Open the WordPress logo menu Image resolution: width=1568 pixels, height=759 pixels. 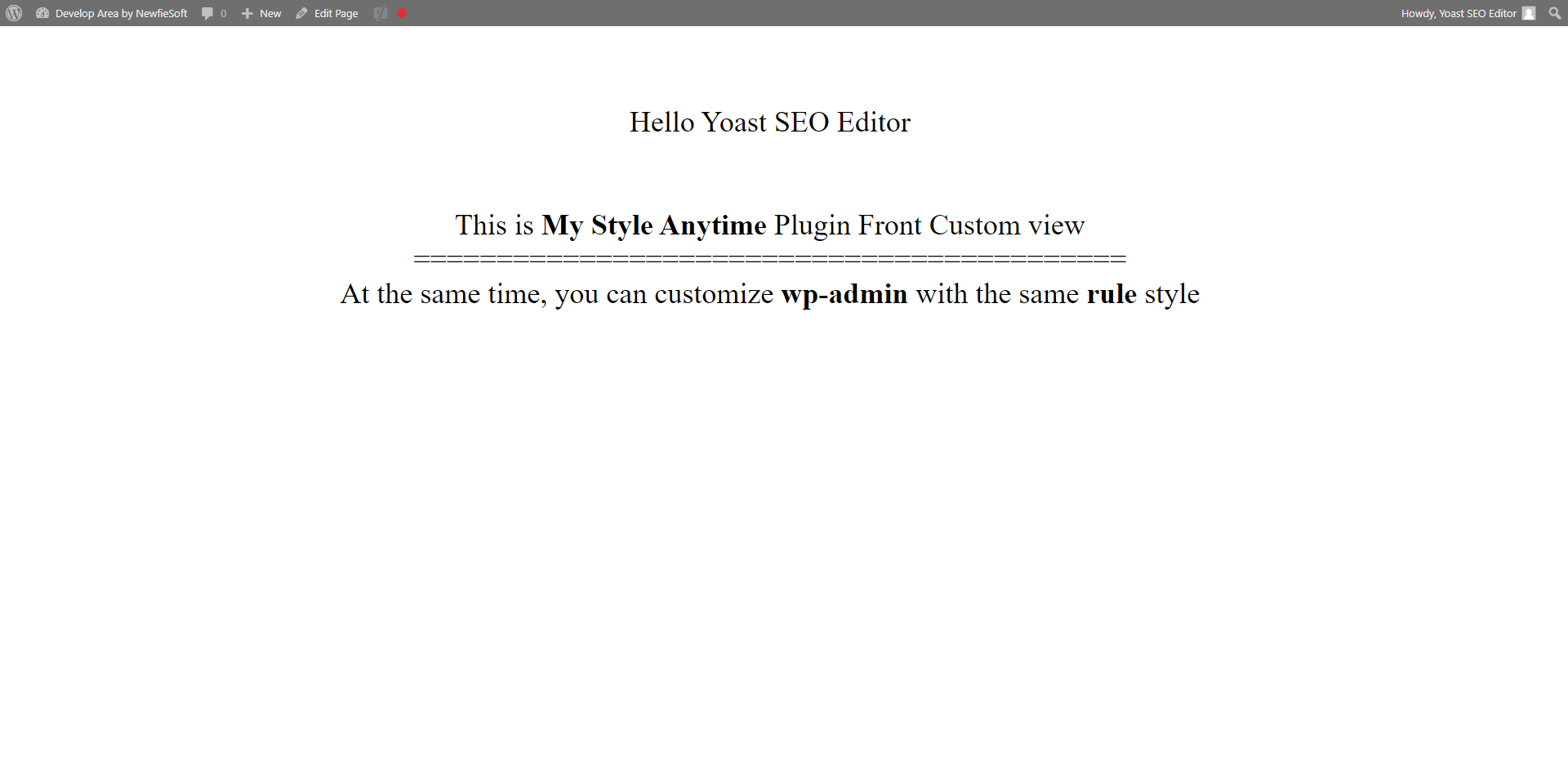tap(14, 13)
